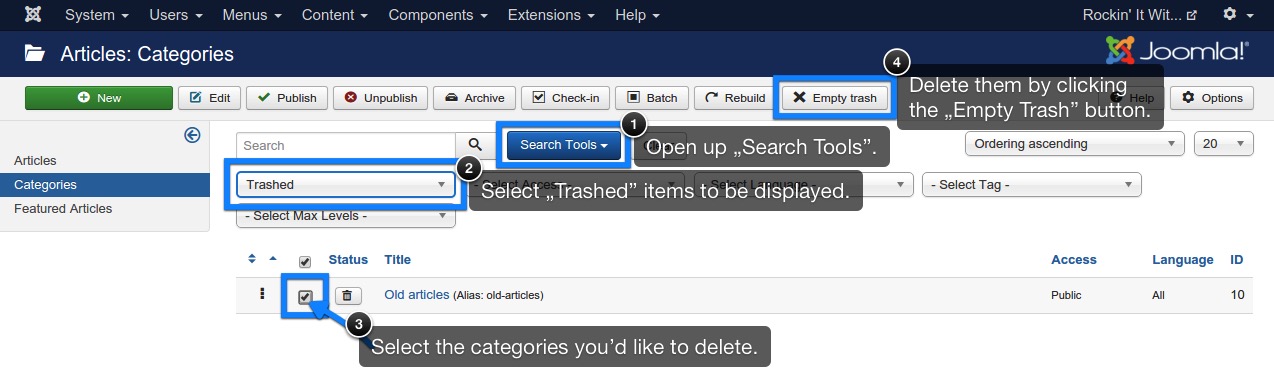Click the Empty trash button
The width and height of the screenshot is (1274, 388).
835,98
